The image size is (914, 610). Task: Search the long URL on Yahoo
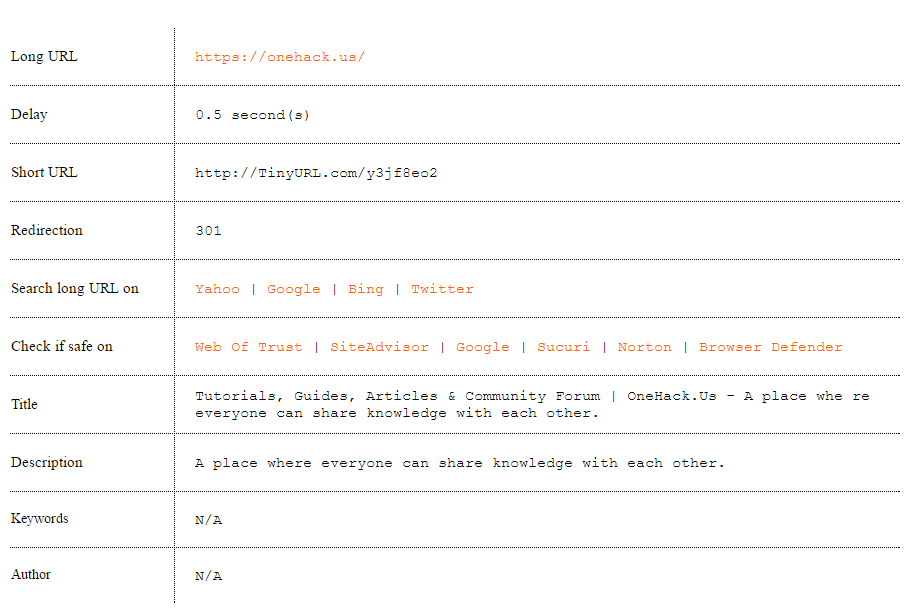pyautogui.click(x=217, y=289)
